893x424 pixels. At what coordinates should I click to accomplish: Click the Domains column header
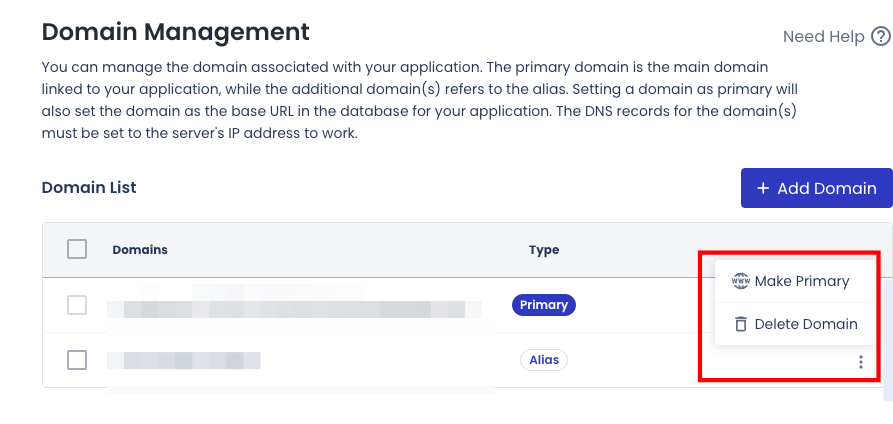[140, 250]
